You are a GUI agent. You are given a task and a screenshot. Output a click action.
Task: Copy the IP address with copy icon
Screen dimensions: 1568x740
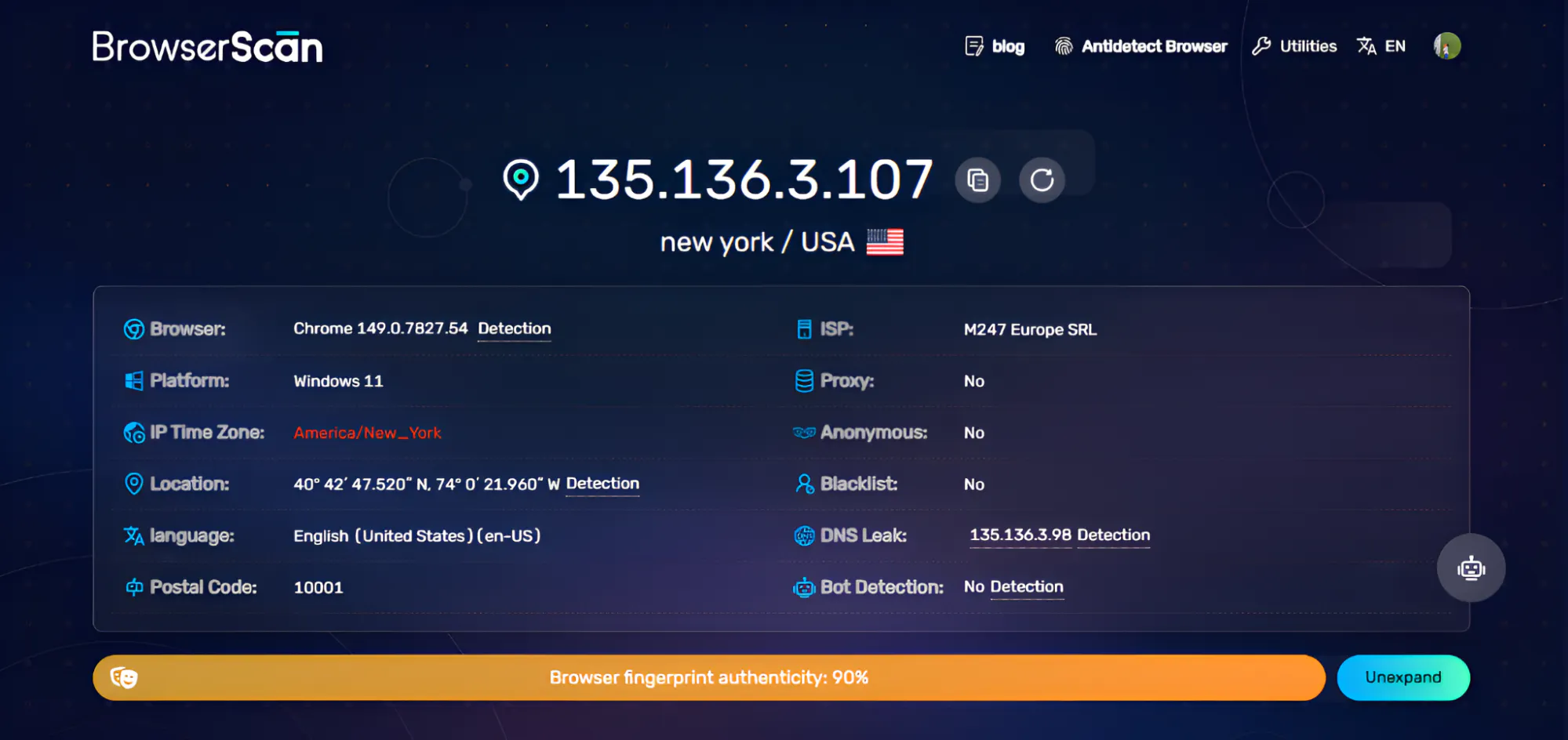pyautogui.click(x=977, y=180)
